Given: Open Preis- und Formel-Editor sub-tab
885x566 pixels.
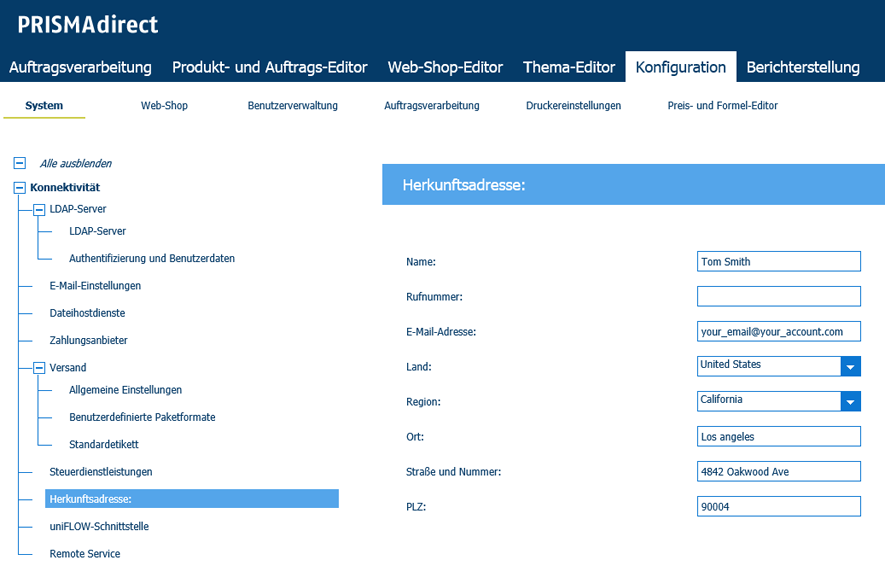Looking at the screenshot, I should tap(722, 106).
